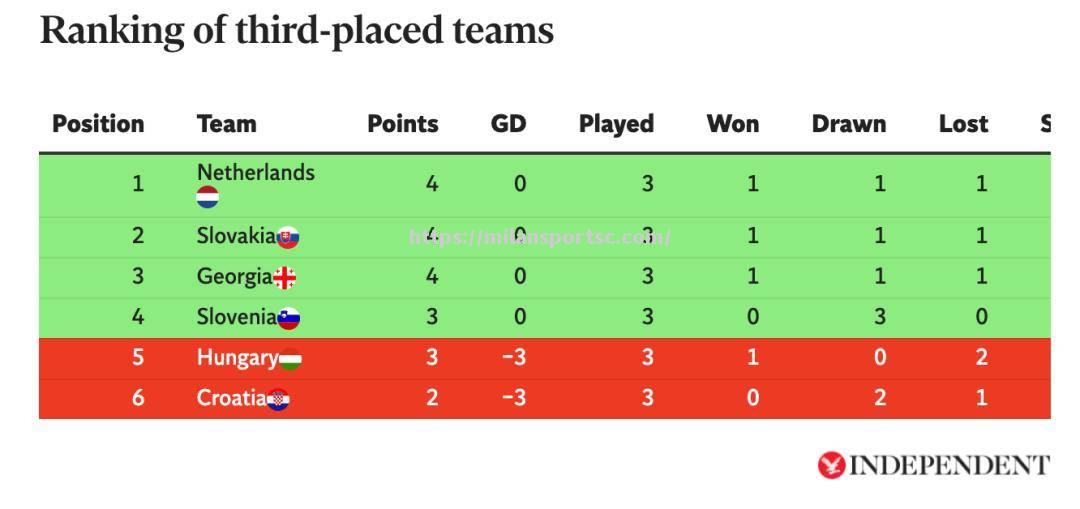
Task: Click the Lost column header
Action: click(x=964, y=124)
